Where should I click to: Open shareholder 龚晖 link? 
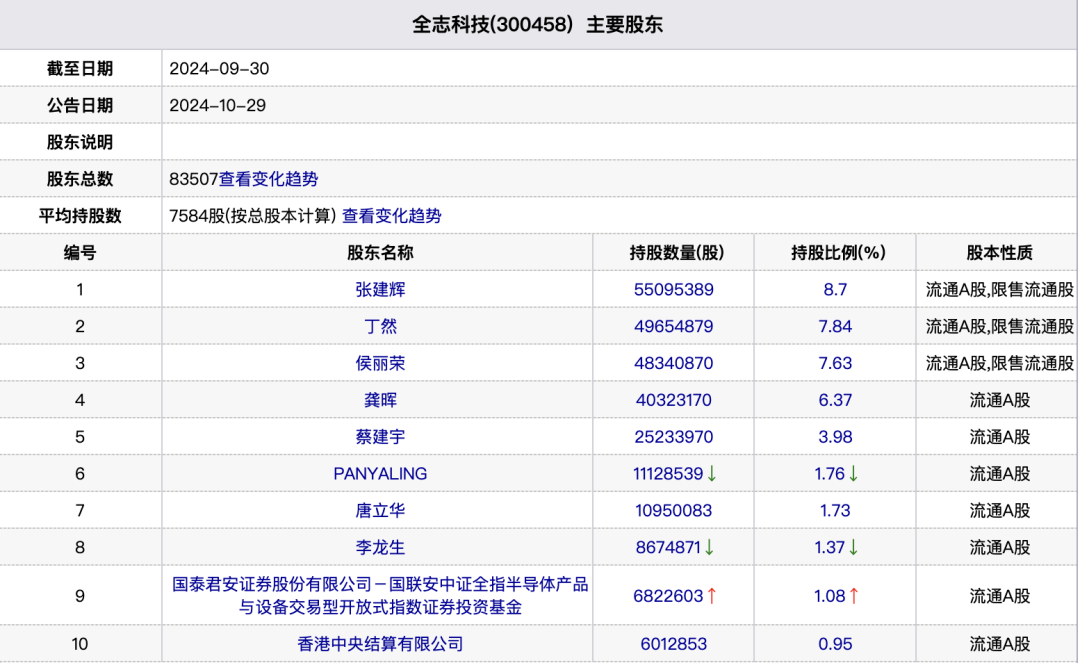380,400
